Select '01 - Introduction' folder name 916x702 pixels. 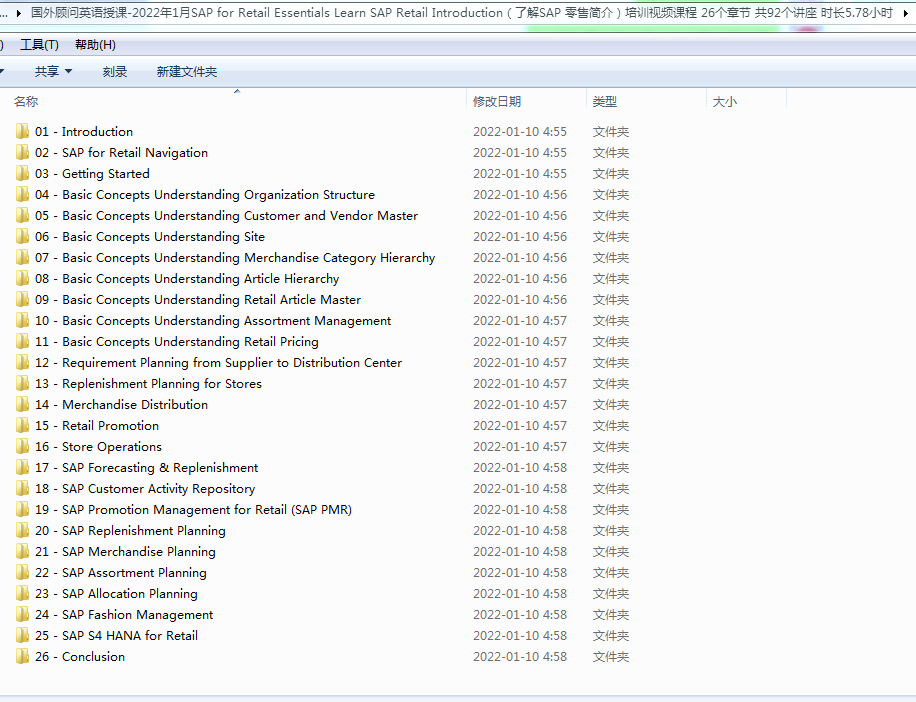tap(84, 131)
